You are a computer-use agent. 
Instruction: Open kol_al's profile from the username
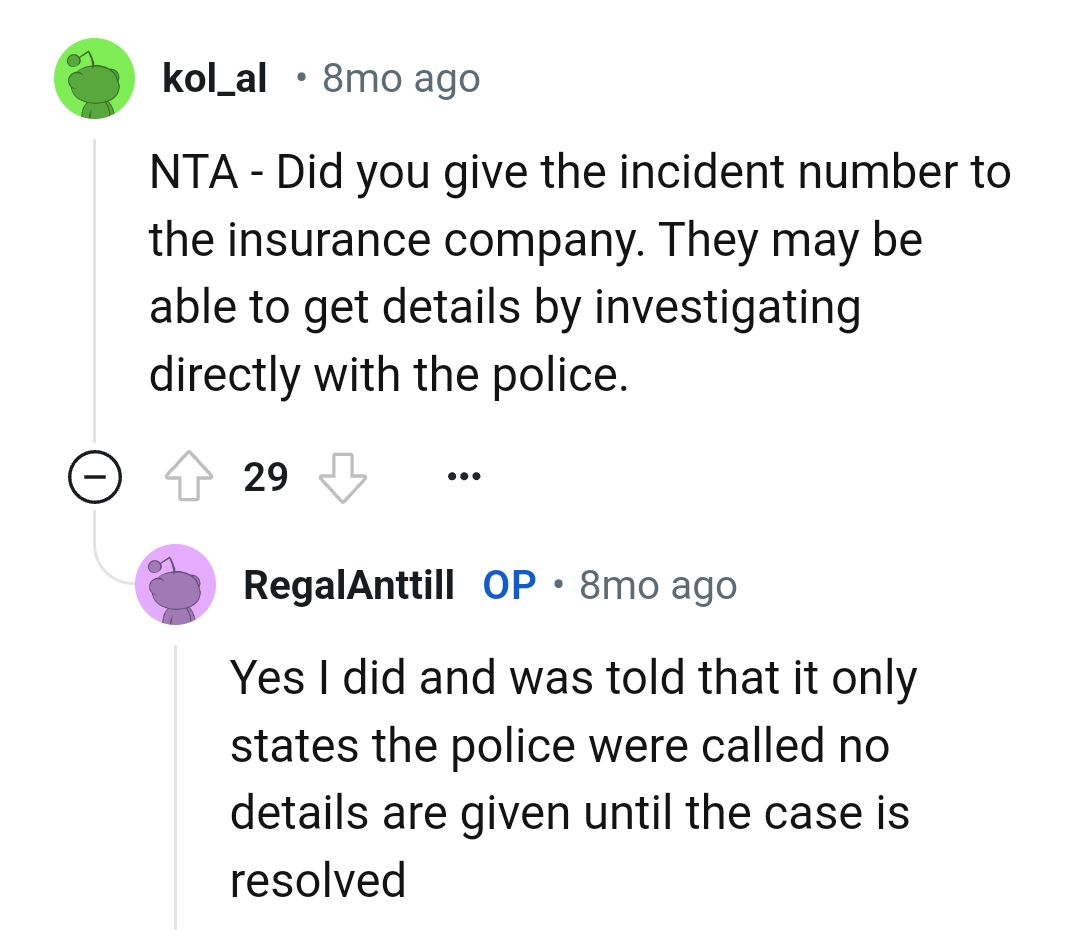click(x=214, y=78)
